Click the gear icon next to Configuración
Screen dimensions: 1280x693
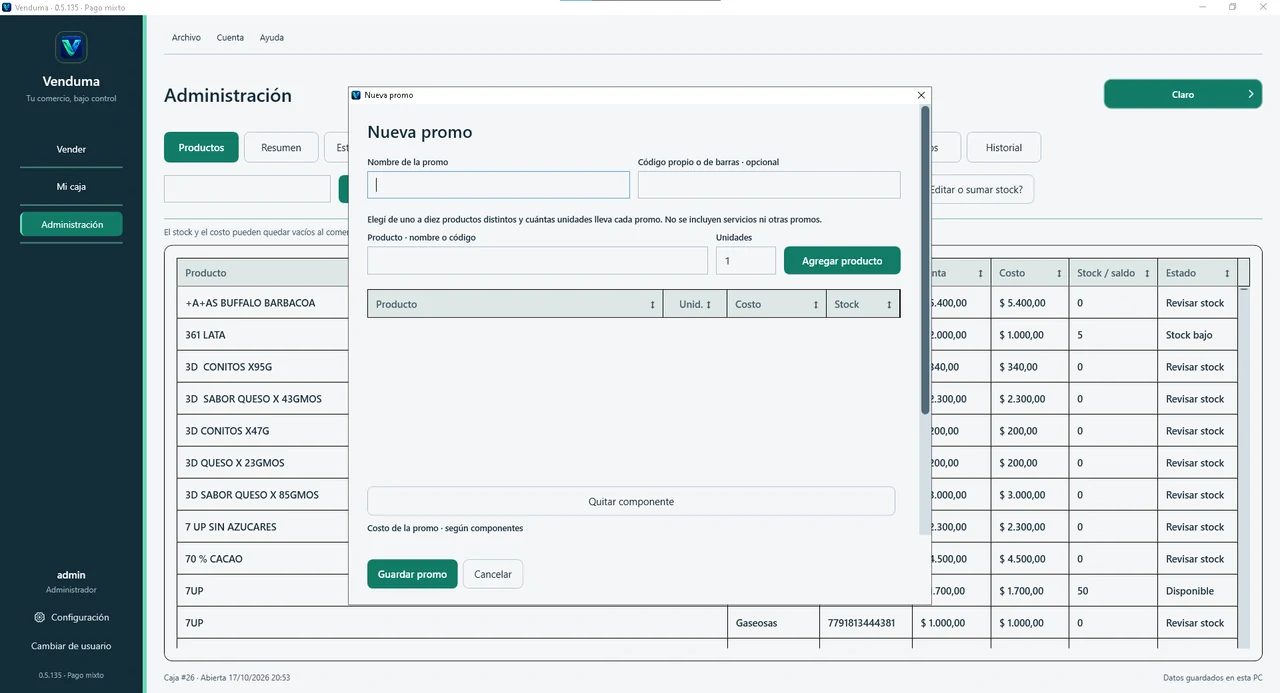pyautogui.click(x=39, y=617)
